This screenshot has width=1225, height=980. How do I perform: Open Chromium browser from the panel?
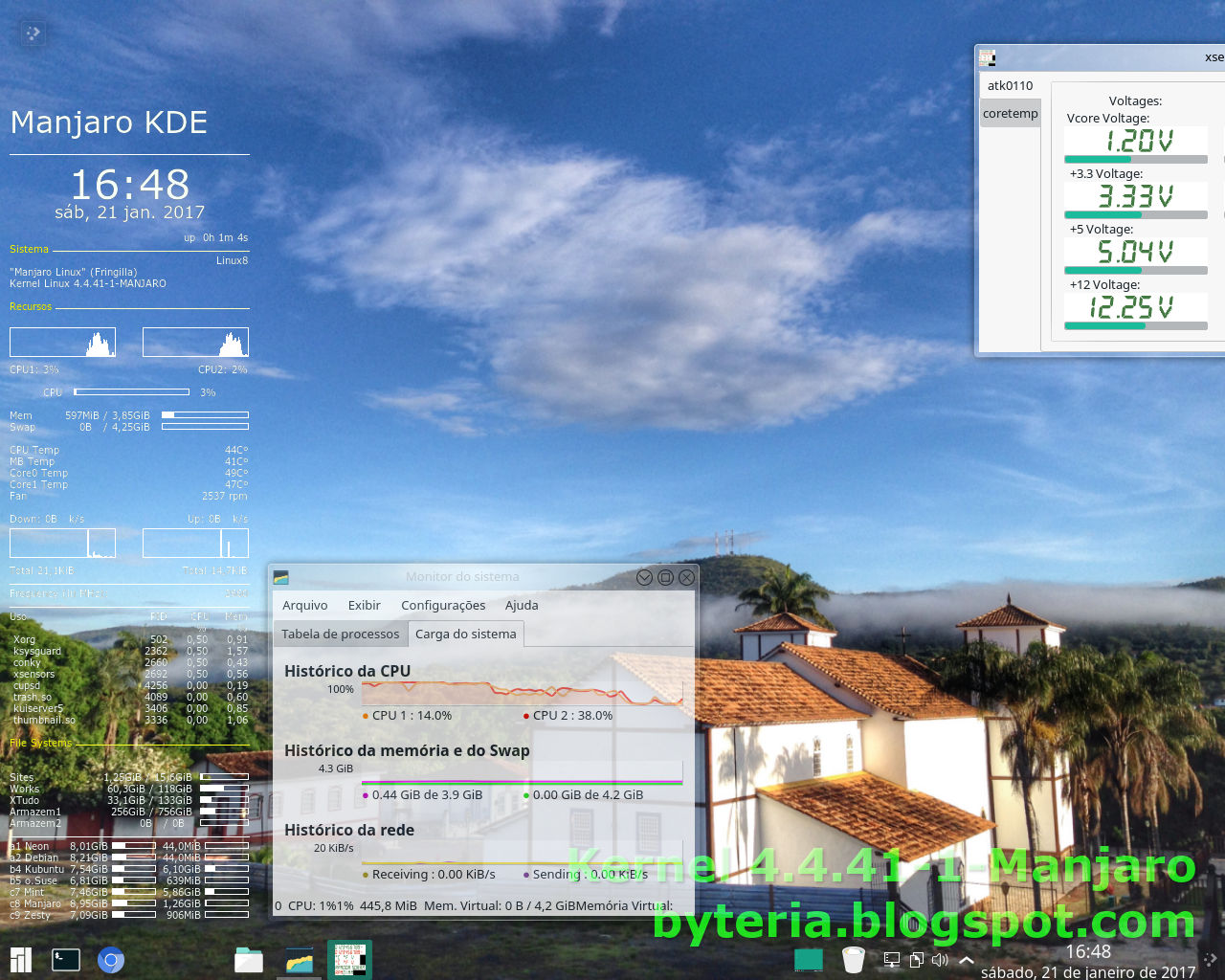(111, 960)
